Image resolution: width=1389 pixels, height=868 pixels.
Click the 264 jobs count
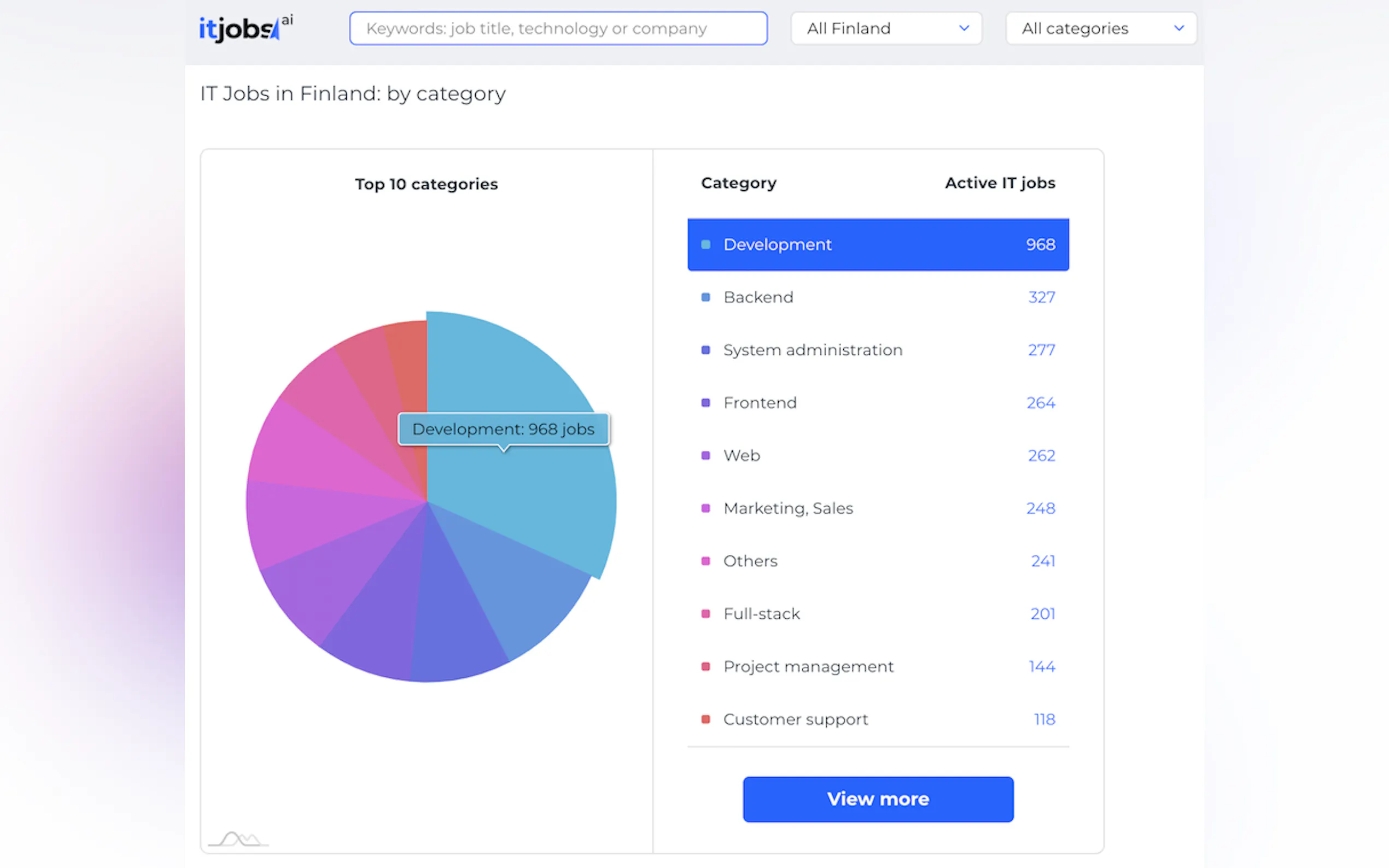[1041, 403]
